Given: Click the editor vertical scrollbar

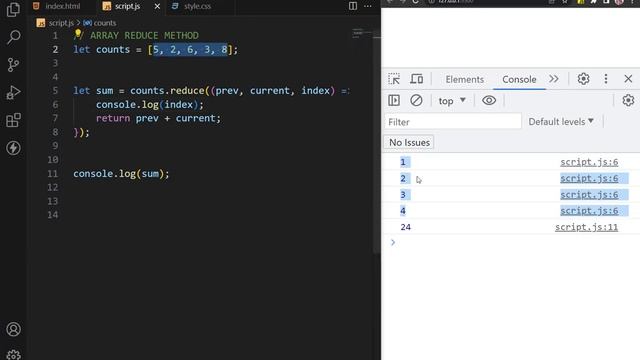Looking at the screenshot, I should pos(376,143).
